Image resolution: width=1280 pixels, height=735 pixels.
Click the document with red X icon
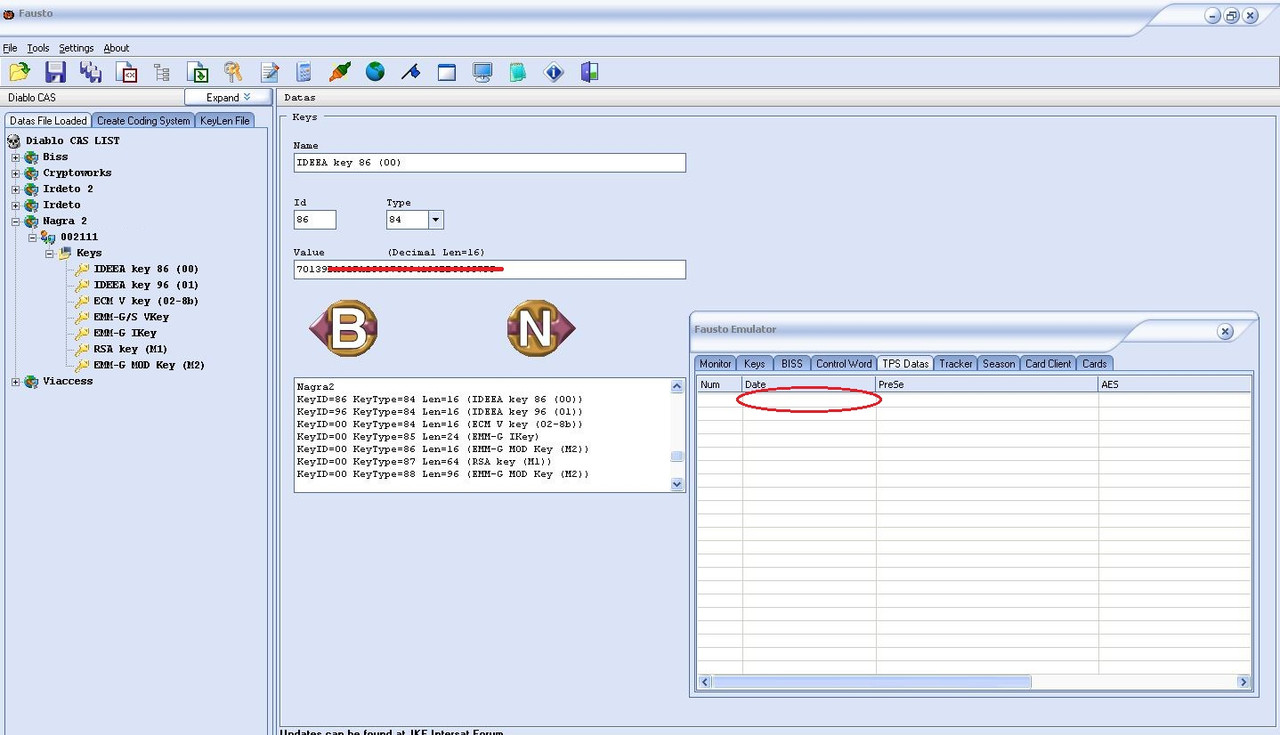tap(127, 72)
